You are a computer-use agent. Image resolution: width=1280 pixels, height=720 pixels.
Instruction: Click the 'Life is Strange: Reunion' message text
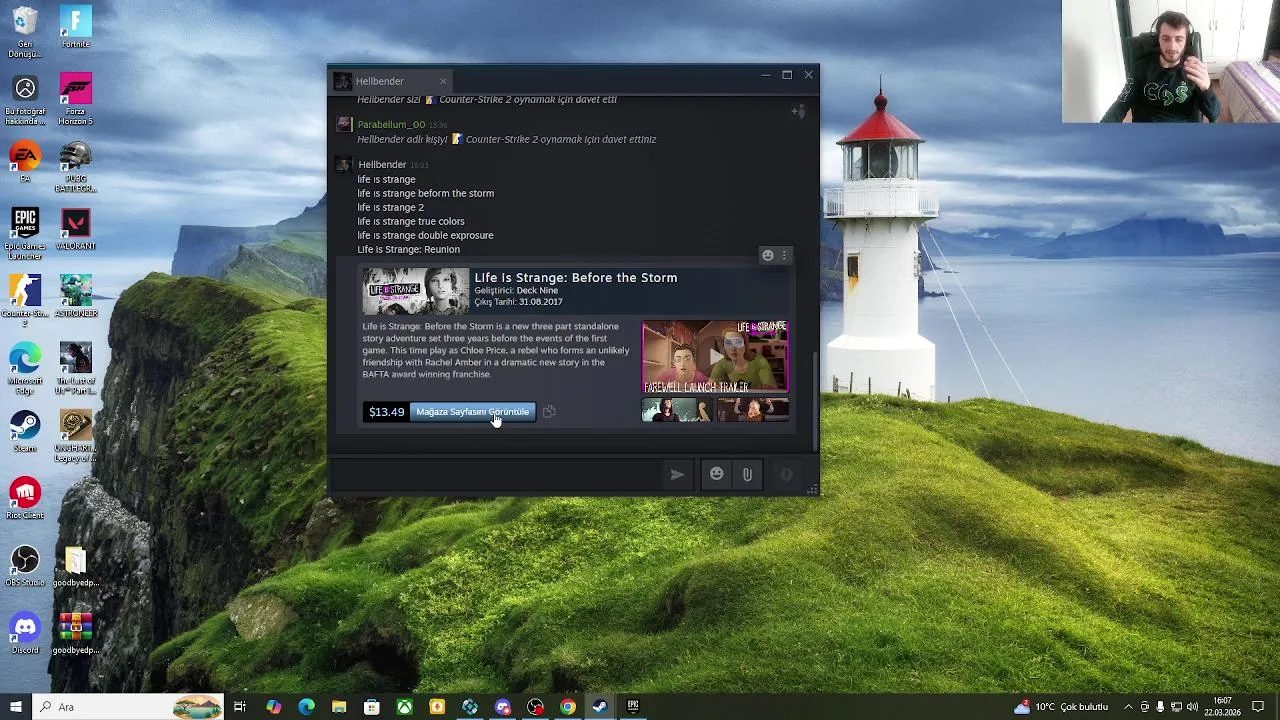pyautogui.click(x=408, y=249)
